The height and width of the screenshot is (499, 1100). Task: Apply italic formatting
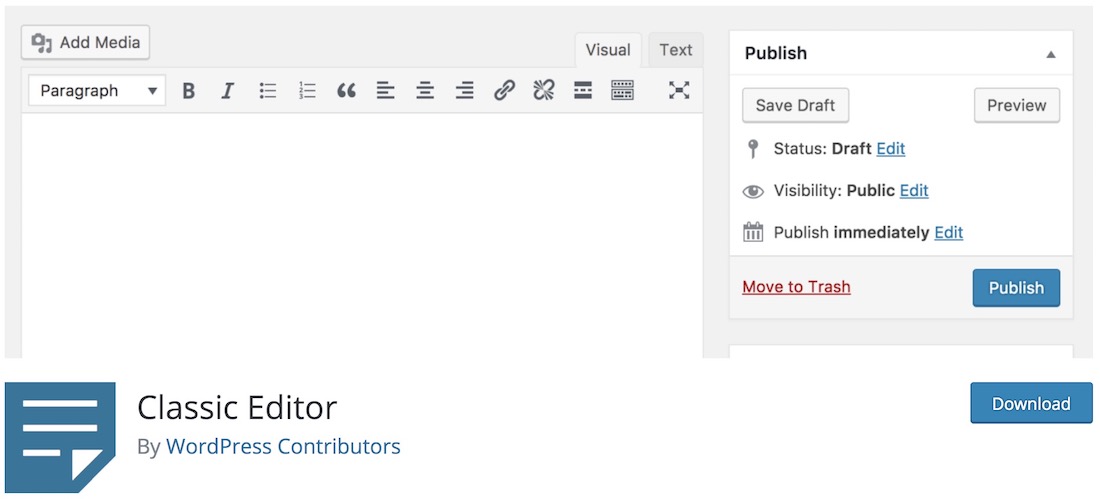227,91
